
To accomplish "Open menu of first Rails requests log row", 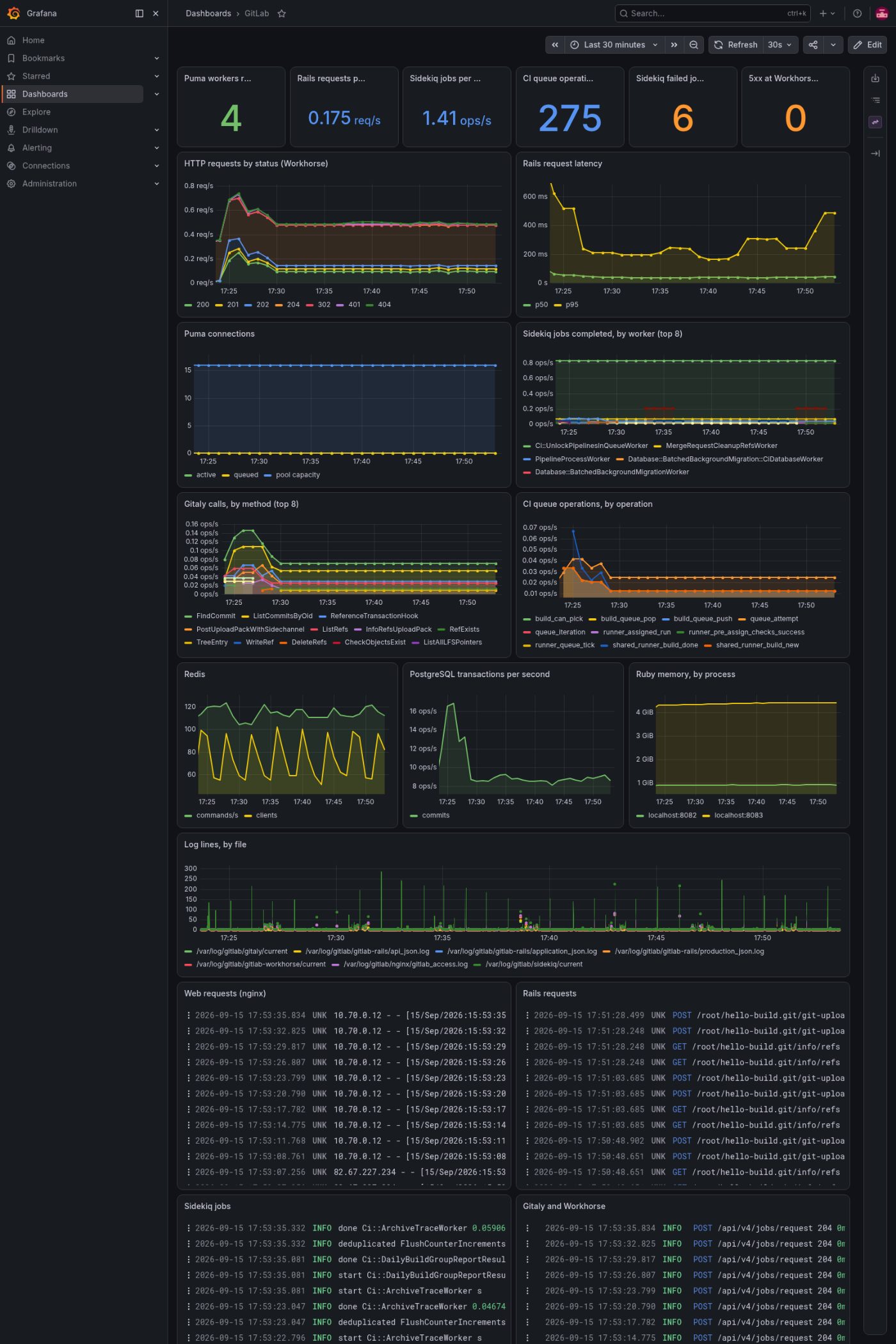I will point(527,1016).
